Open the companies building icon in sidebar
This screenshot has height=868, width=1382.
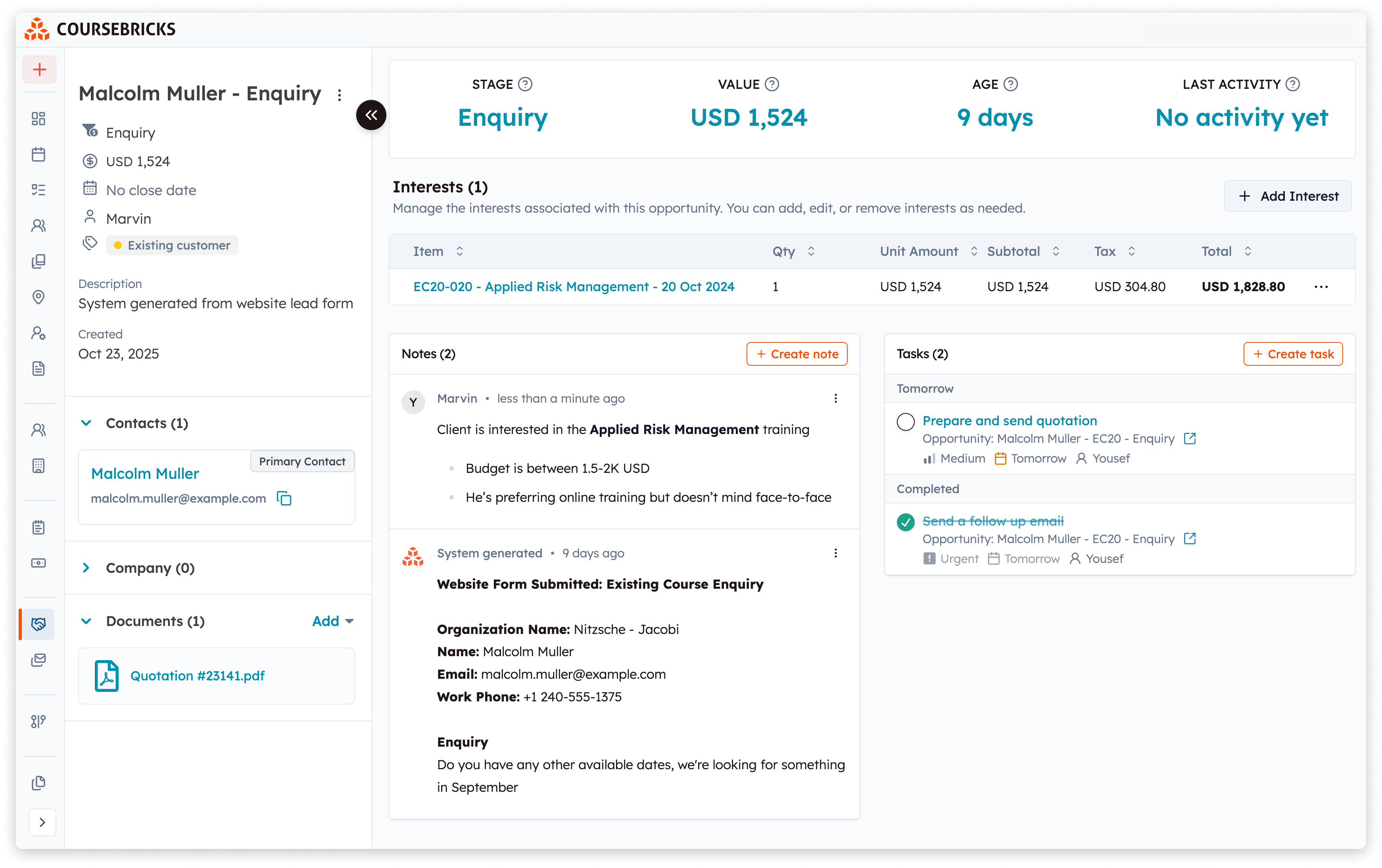[39, 466]
